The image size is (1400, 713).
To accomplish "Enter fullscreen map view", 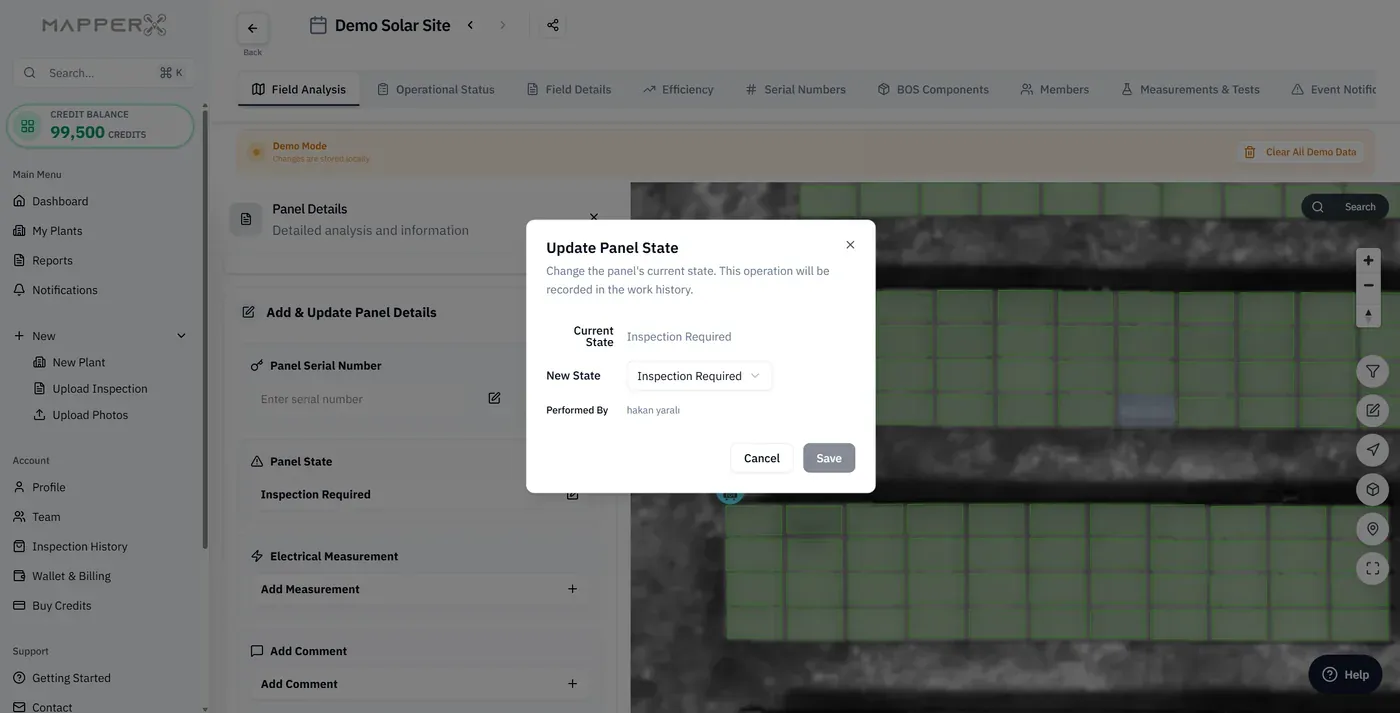I will click(1373, 568).
